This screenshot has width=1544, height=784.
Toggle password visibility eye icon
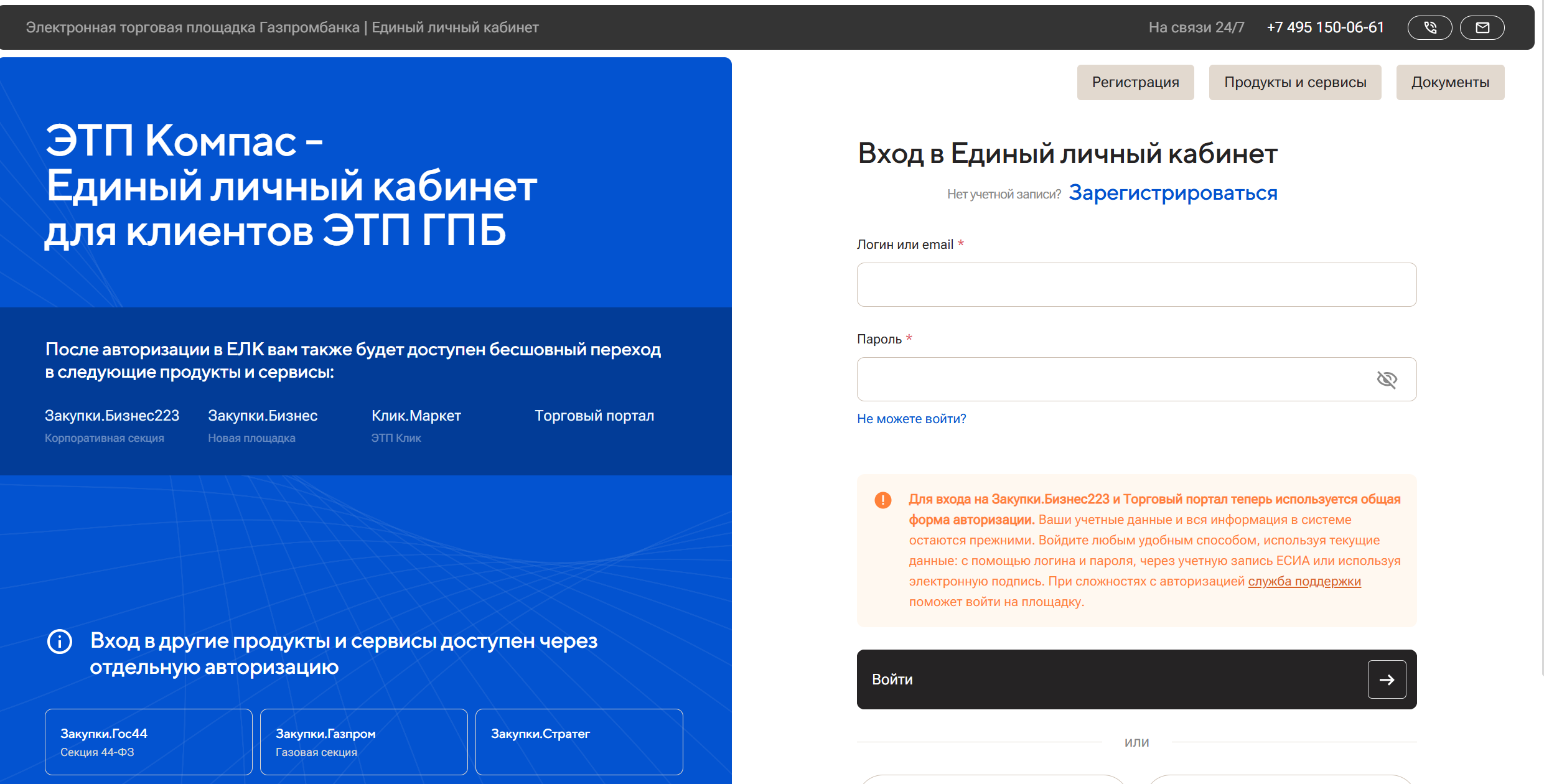1387,379
